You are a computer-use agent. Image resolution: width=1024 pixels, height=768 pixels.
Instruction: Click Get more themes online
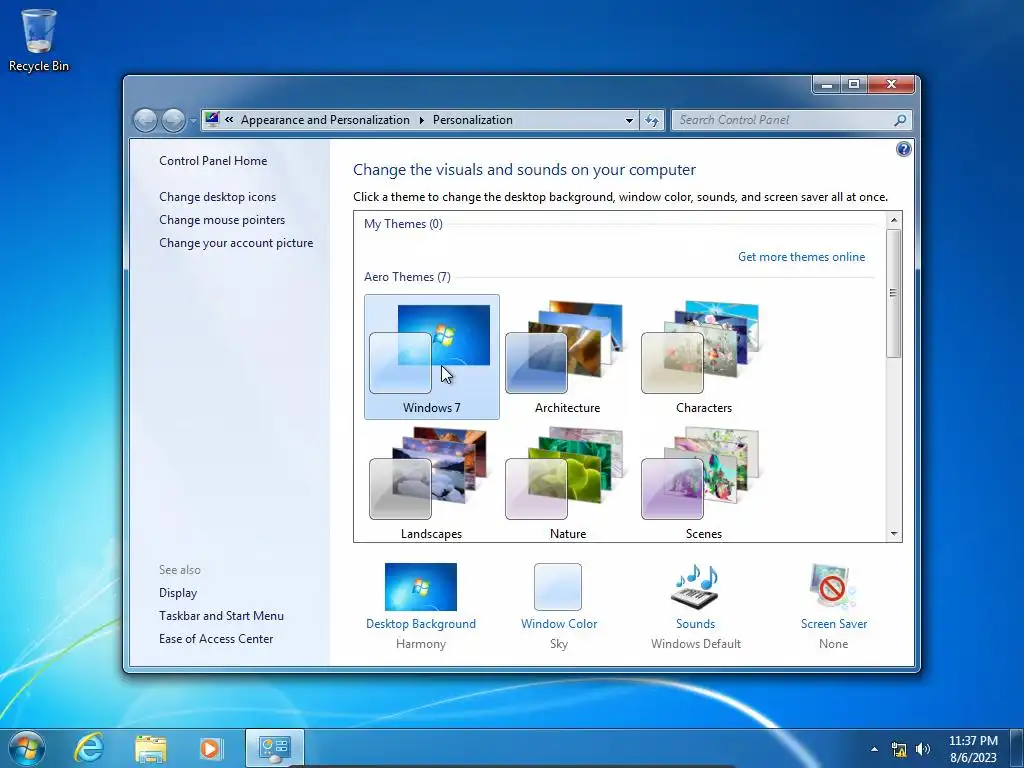(801, 257)
